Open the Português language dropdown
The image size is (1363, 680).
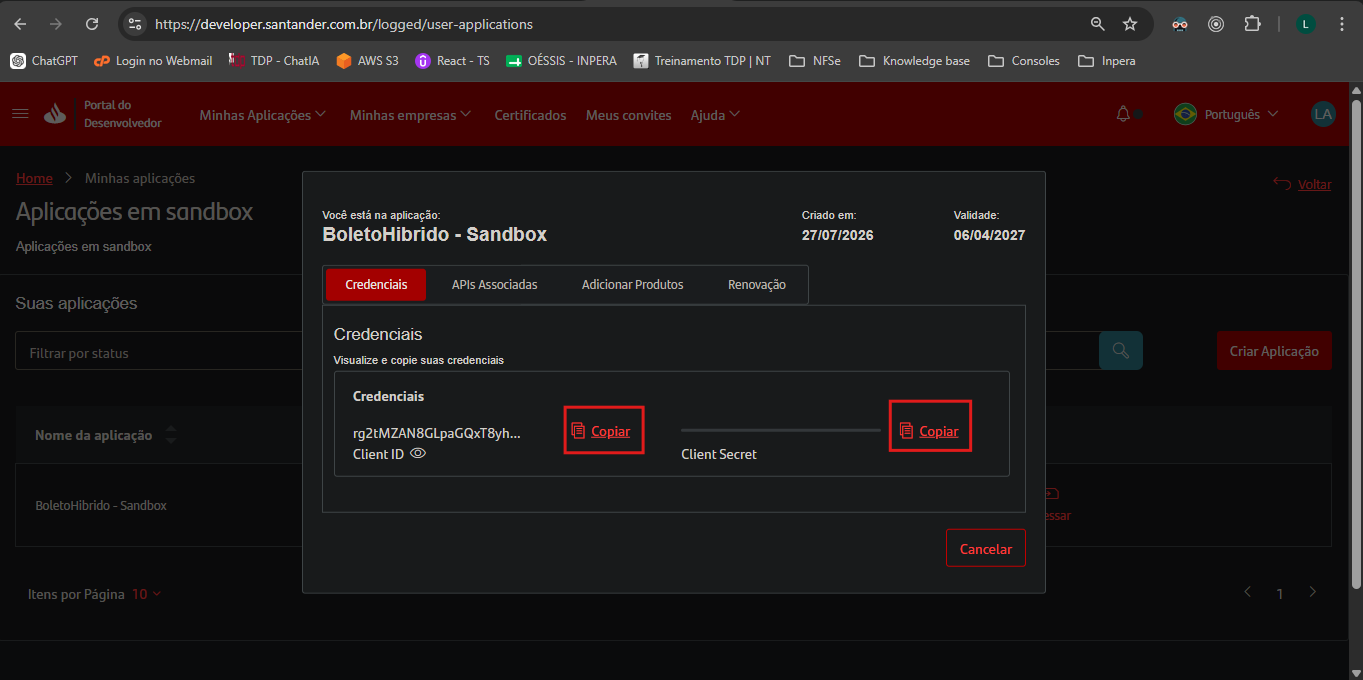click(1226, 114)
